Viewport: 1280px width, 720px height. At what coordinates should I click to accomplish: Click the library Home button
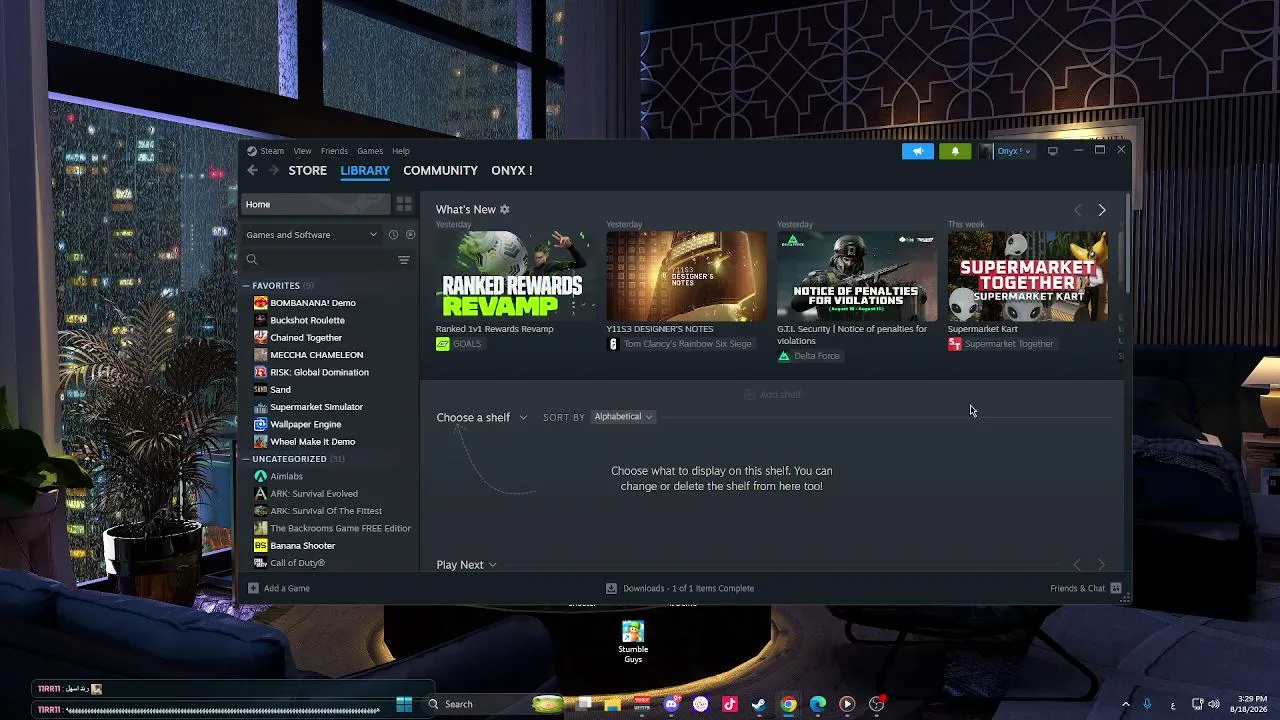tap(316, 204)
